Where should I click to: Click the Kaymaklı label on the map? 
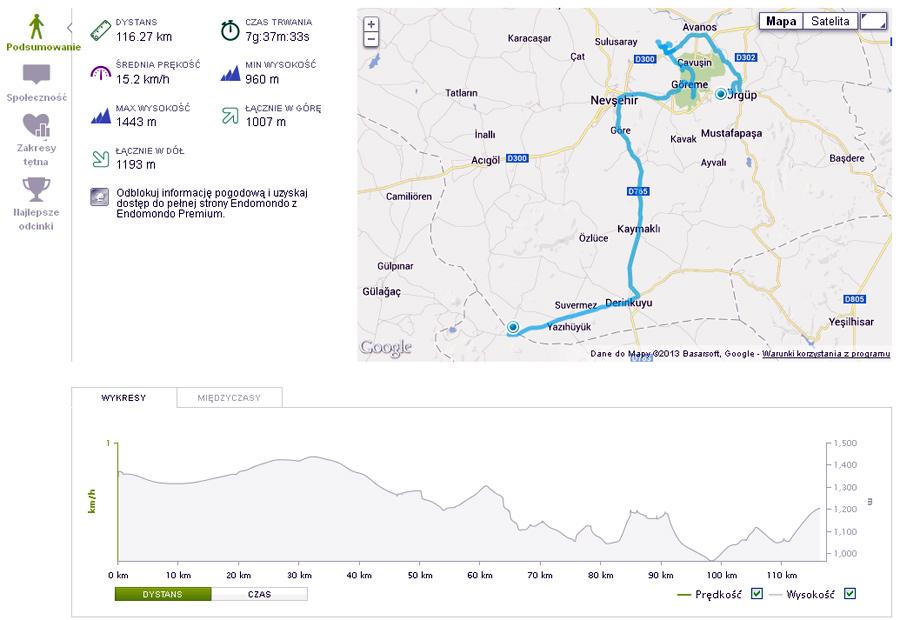[638, 228]
